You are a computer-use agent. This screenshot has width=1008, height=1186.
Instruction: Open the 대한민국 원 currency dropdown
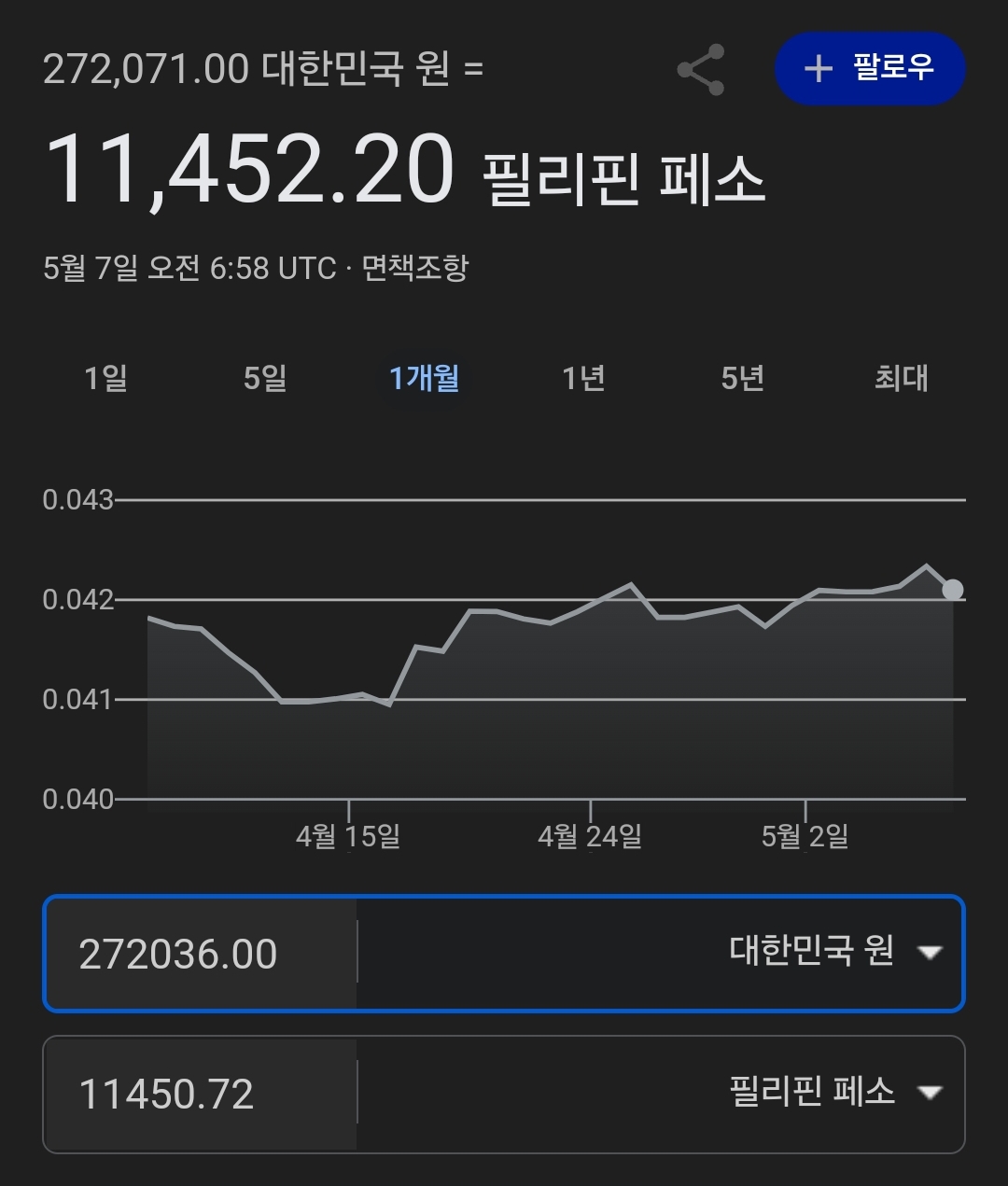click(x=835, y=952)
